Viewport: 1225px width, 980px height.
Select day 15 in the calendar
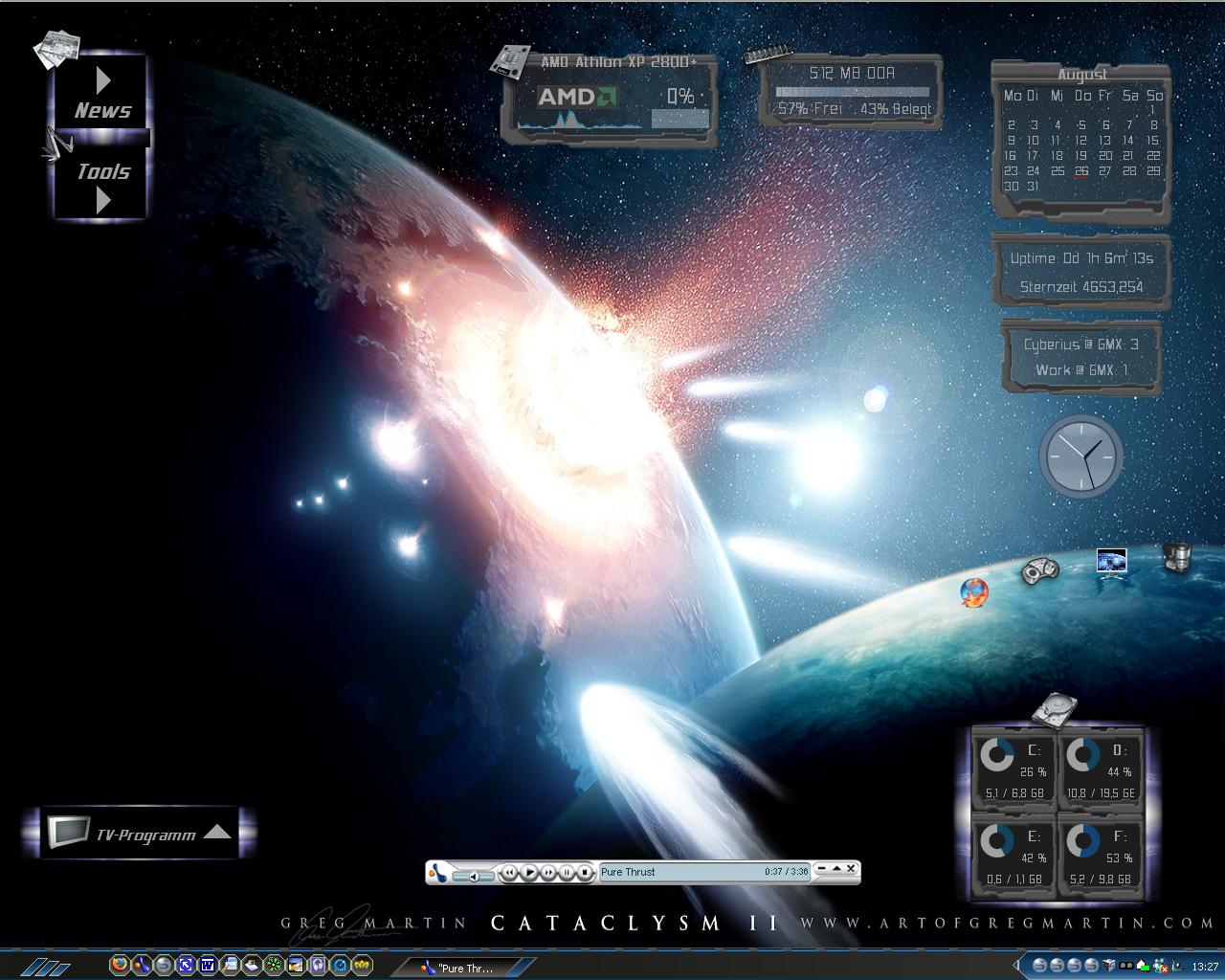tap(1153, 140)
